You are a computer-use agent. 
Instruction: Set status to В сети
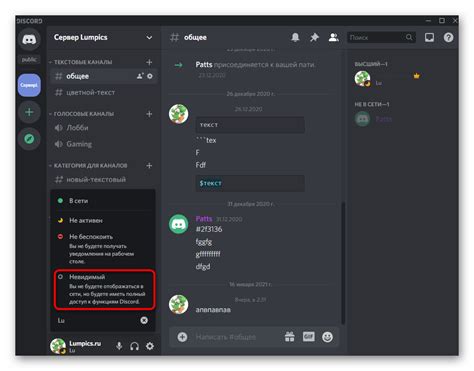tap(103, 201)
